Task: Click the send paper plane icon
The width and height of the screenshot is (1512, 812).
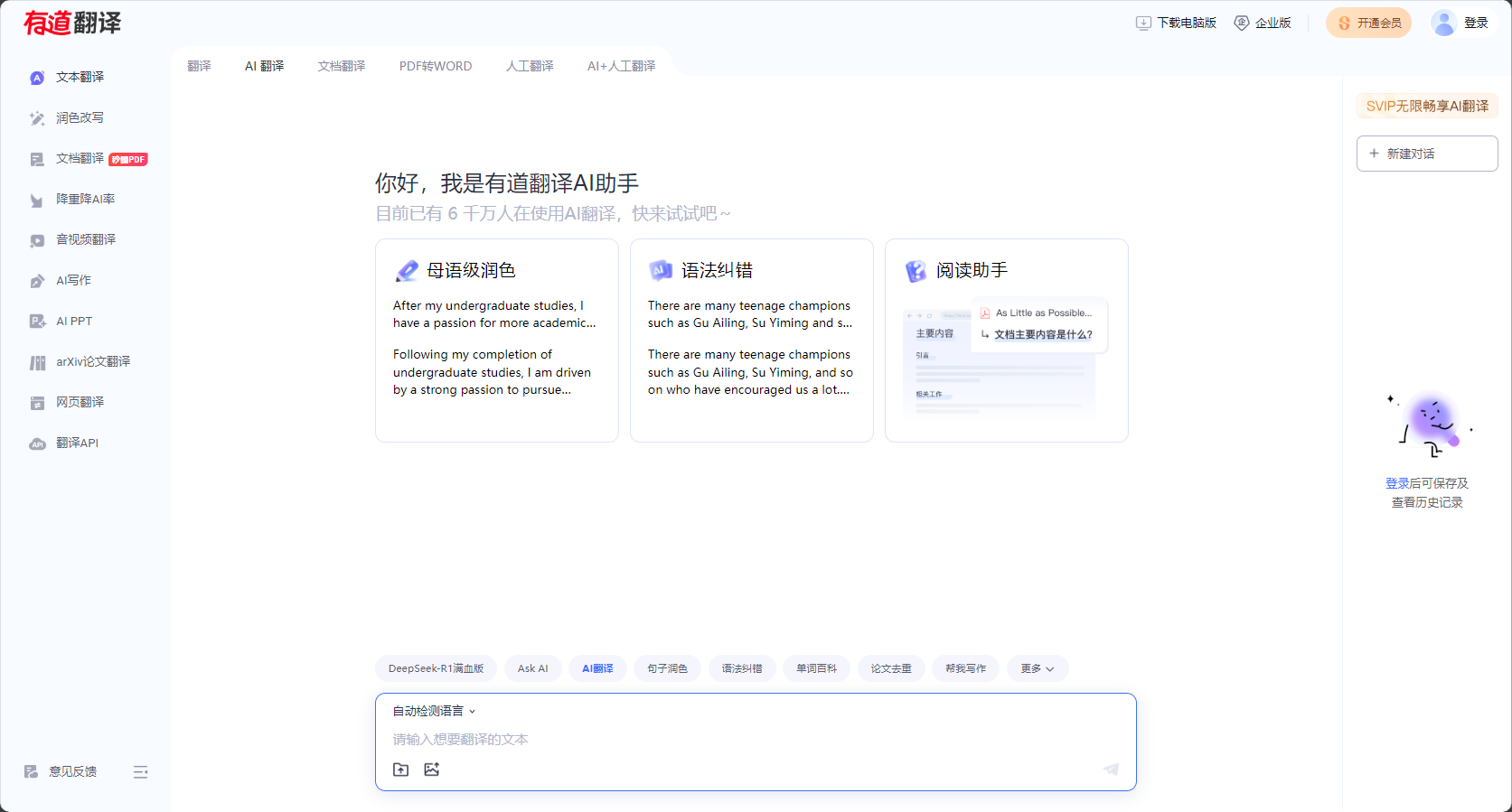Action: pyautogui.click(x=1112, y=769)
